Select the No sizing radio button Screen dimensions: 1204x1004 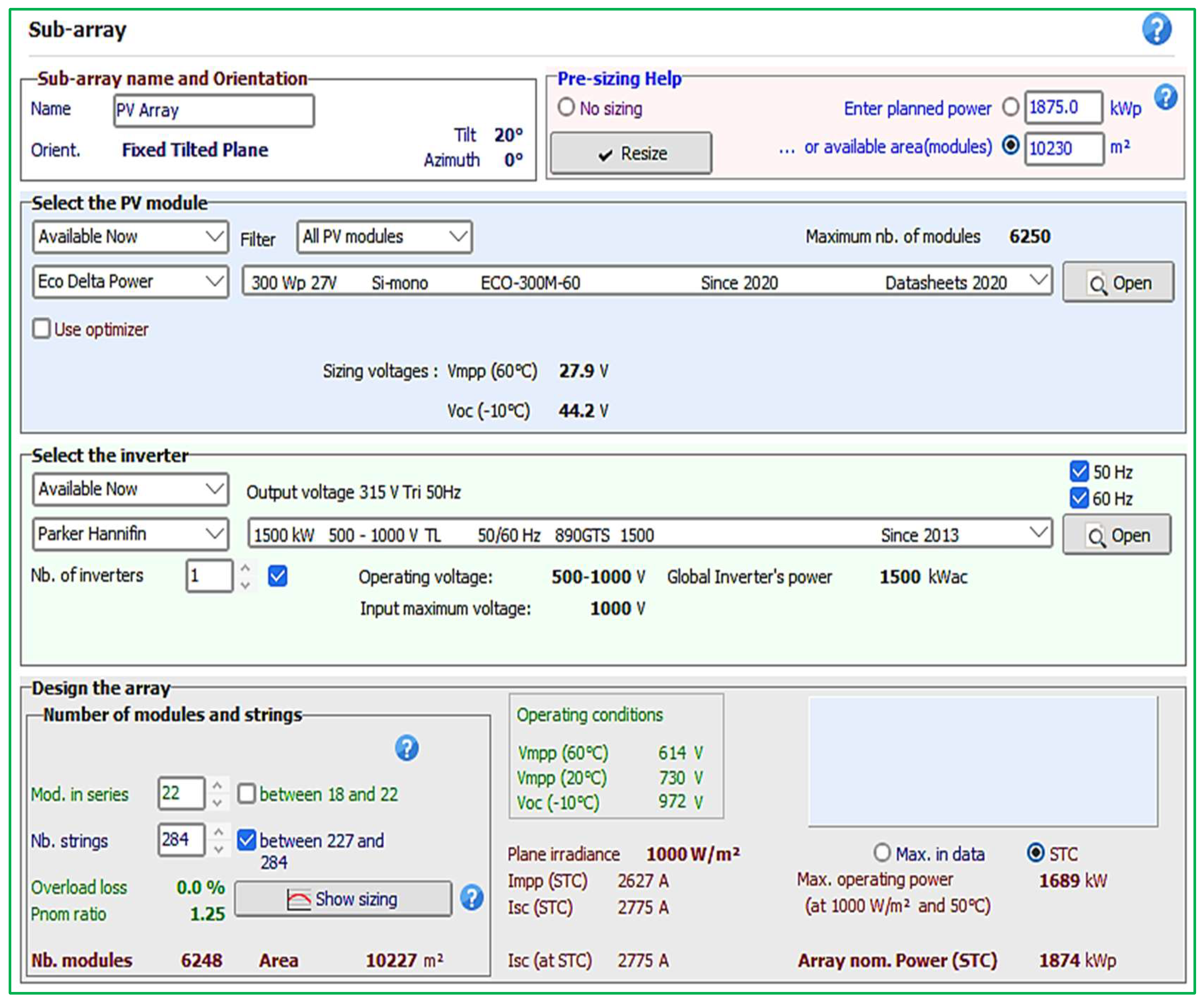coord(566,107)
